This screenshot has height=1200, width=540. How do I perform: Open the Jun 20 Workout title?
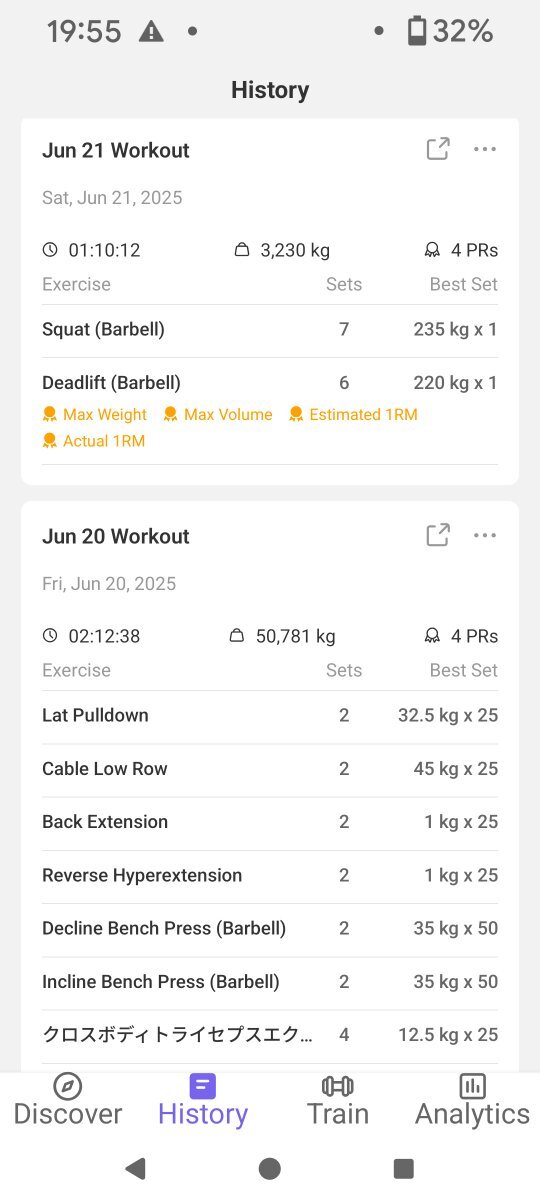coord(116,536)
